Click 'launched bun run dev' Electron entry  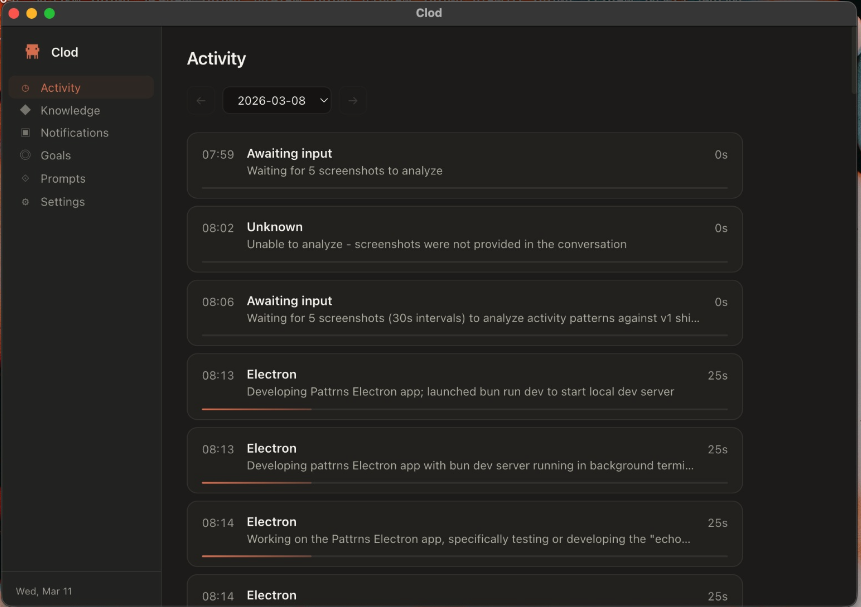(465, 386)
